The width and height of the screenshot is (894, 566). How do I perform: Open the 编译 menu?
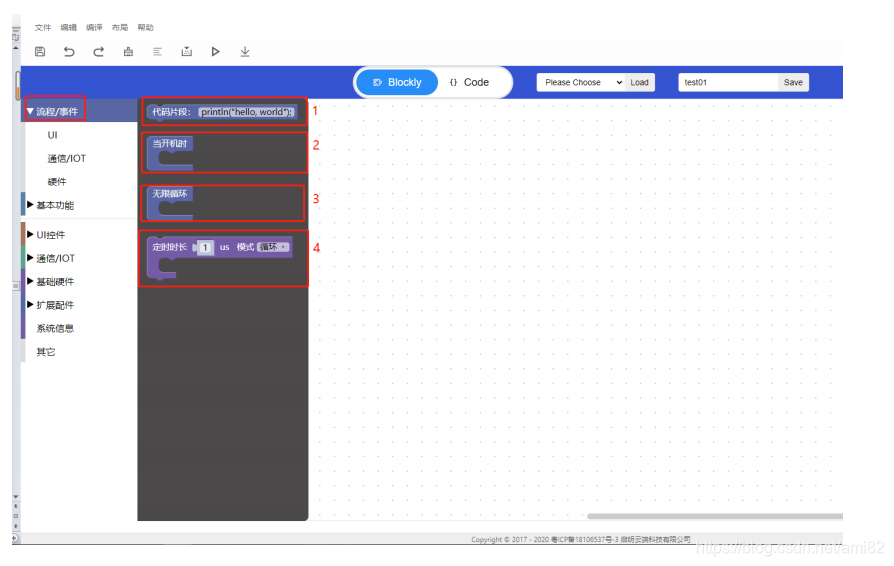94,27
